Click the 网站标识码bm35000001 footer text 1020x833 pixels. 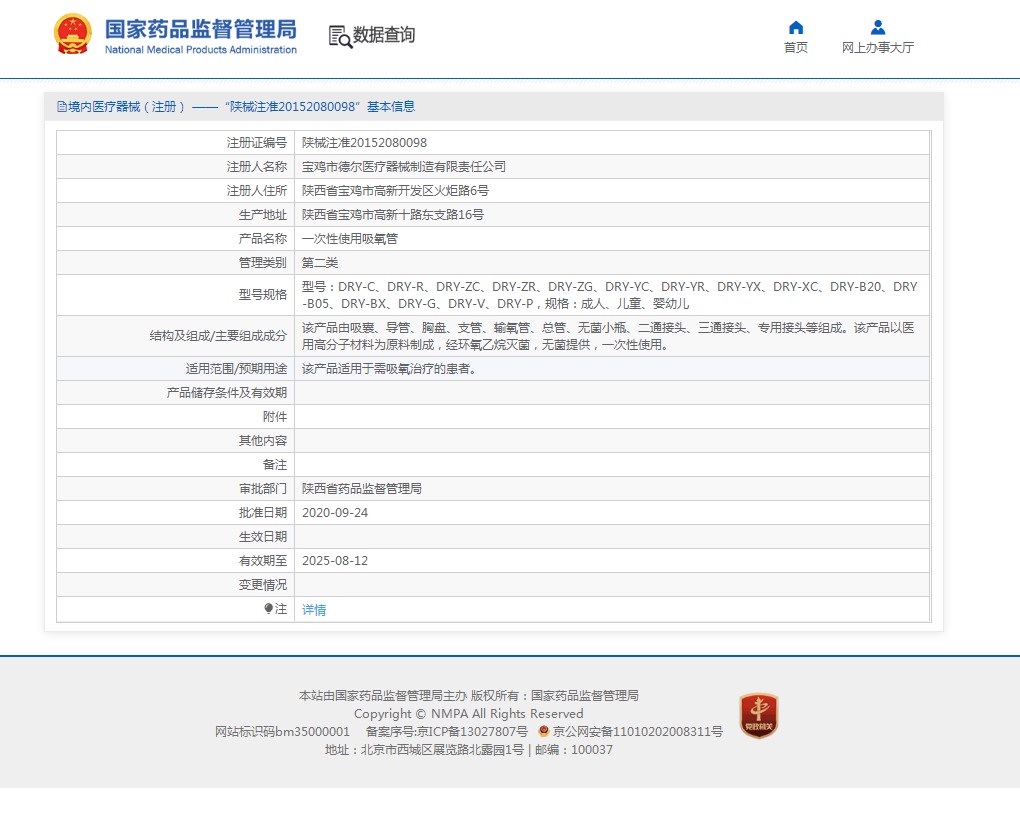point(282,732)
